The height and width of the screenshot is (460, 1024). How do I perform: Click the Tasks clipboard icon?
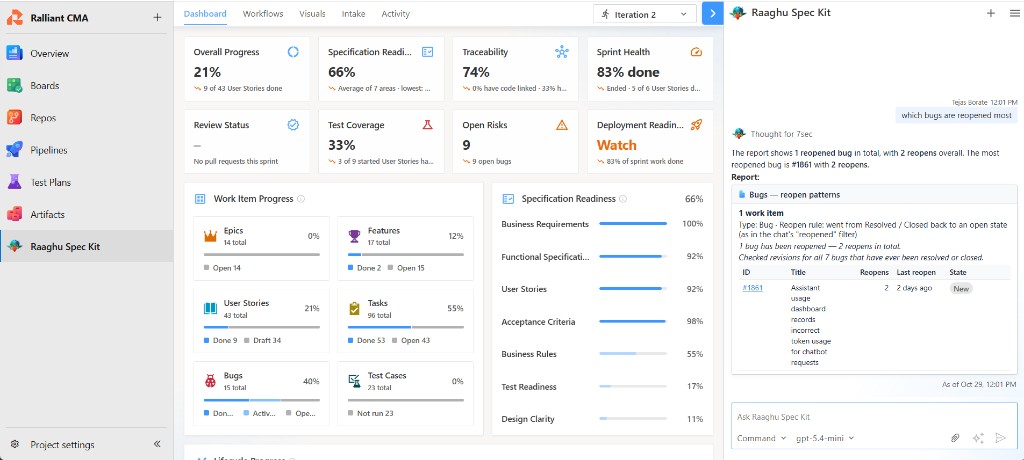(x=354, y=308)
